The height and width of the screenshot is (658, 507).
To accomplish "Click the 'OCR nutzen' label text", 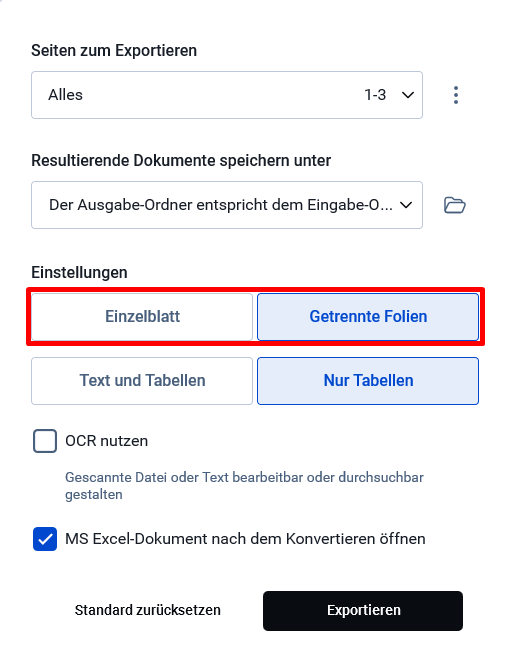I will pyautogui.click(x=107, y=441).
